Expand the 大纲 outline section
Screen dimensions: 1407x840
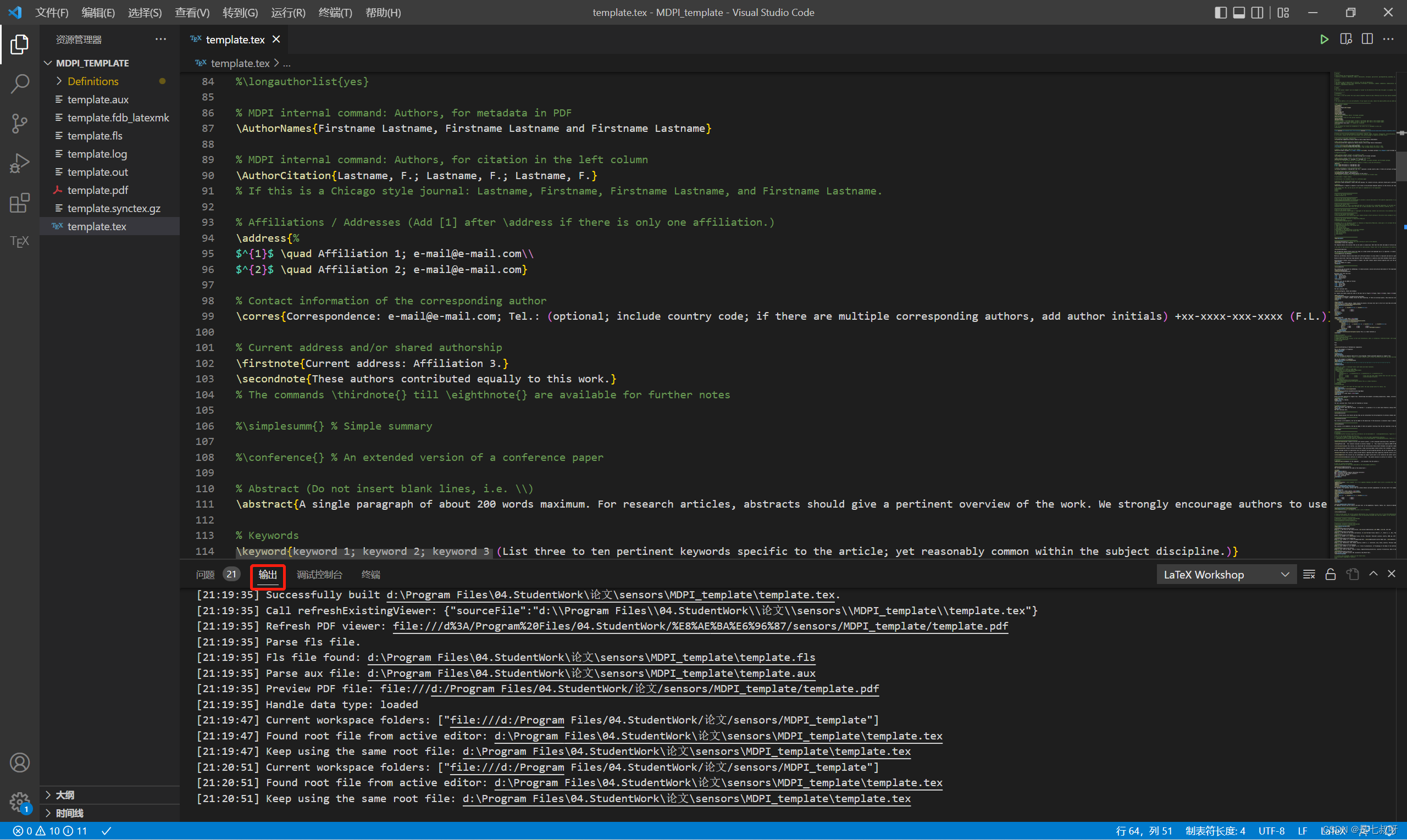(65, 795)
